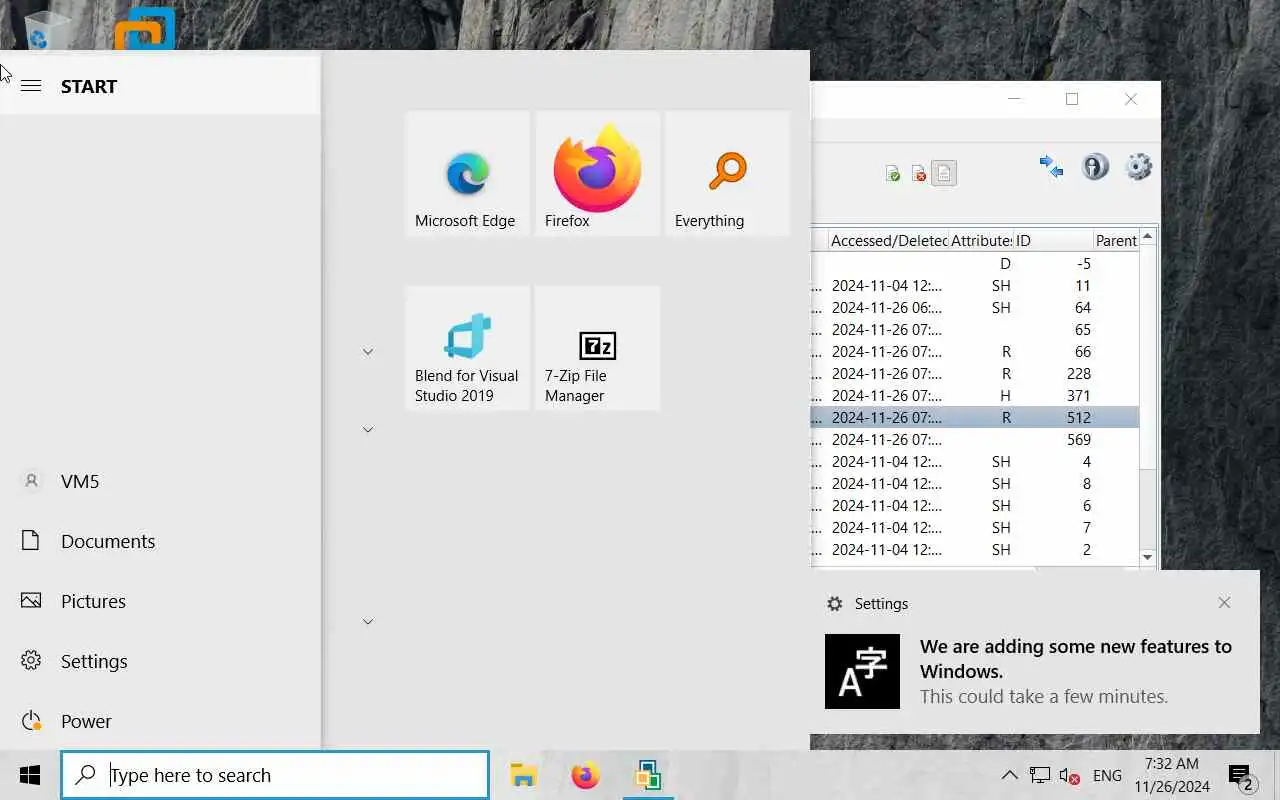
Task: Click the muted volume tray icon
Action: (x=1069, y=775)
